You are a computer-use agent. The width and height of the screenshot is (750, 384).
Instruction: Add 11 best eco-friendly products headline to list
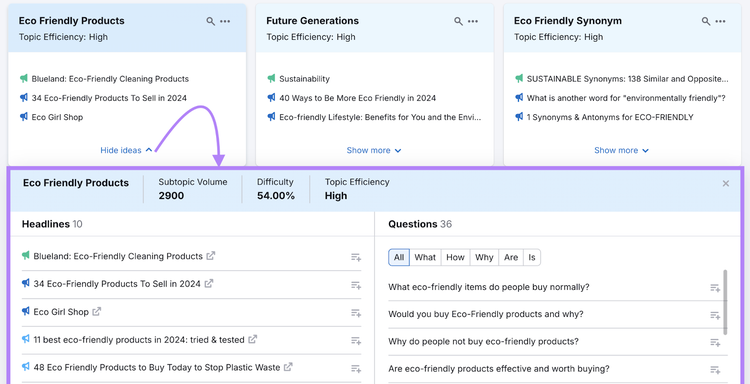click(356, 340)
